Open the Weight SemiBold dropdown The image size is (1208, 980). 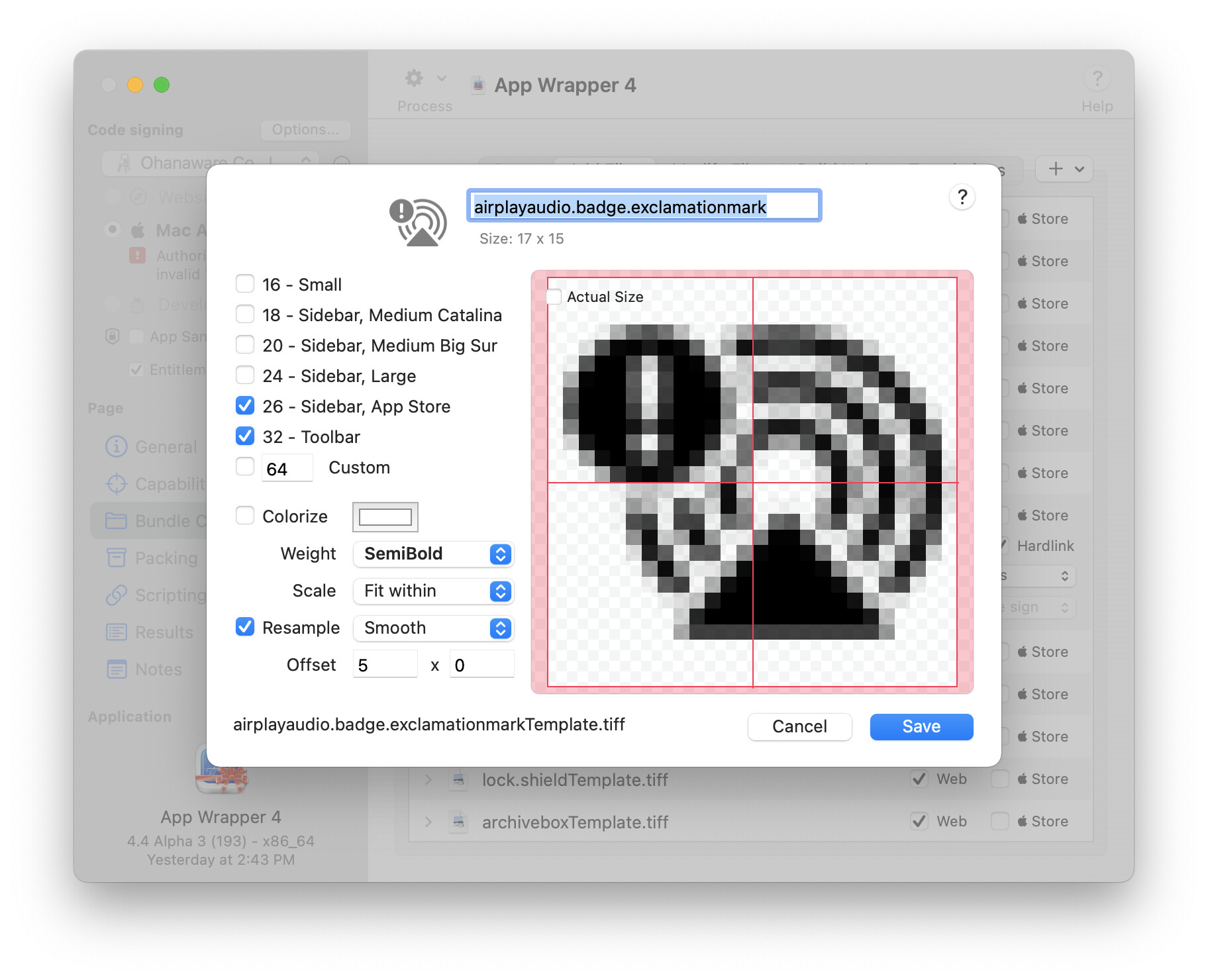click(x=434, y=554)
